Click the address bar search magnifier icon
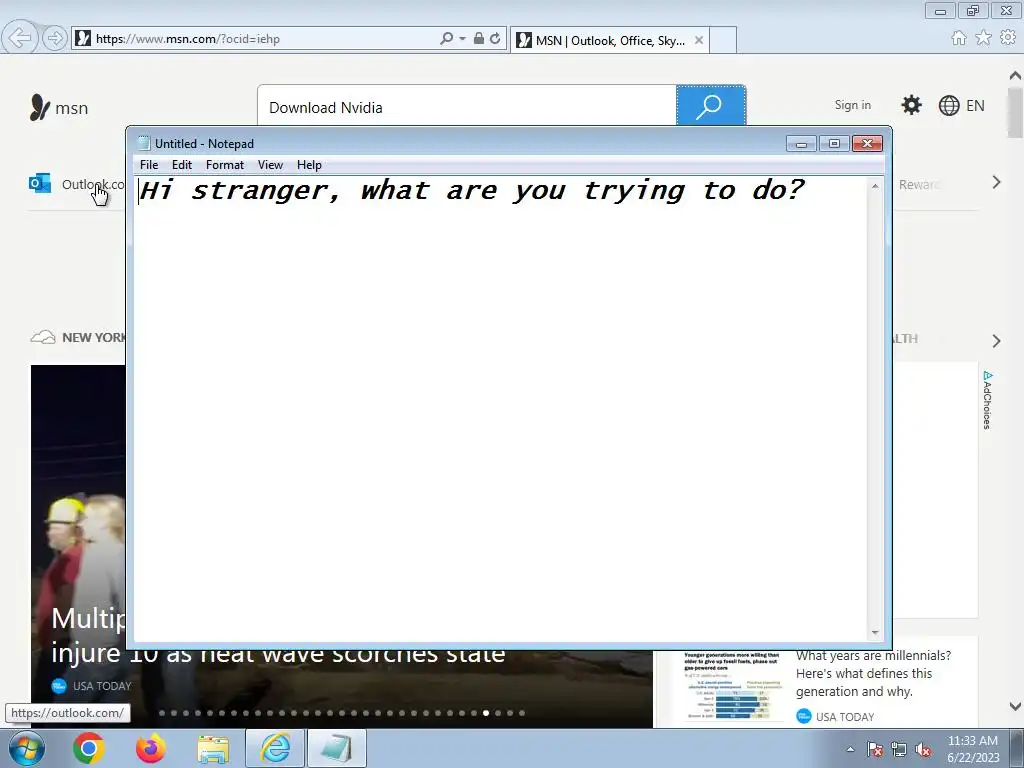 [446, 39]
